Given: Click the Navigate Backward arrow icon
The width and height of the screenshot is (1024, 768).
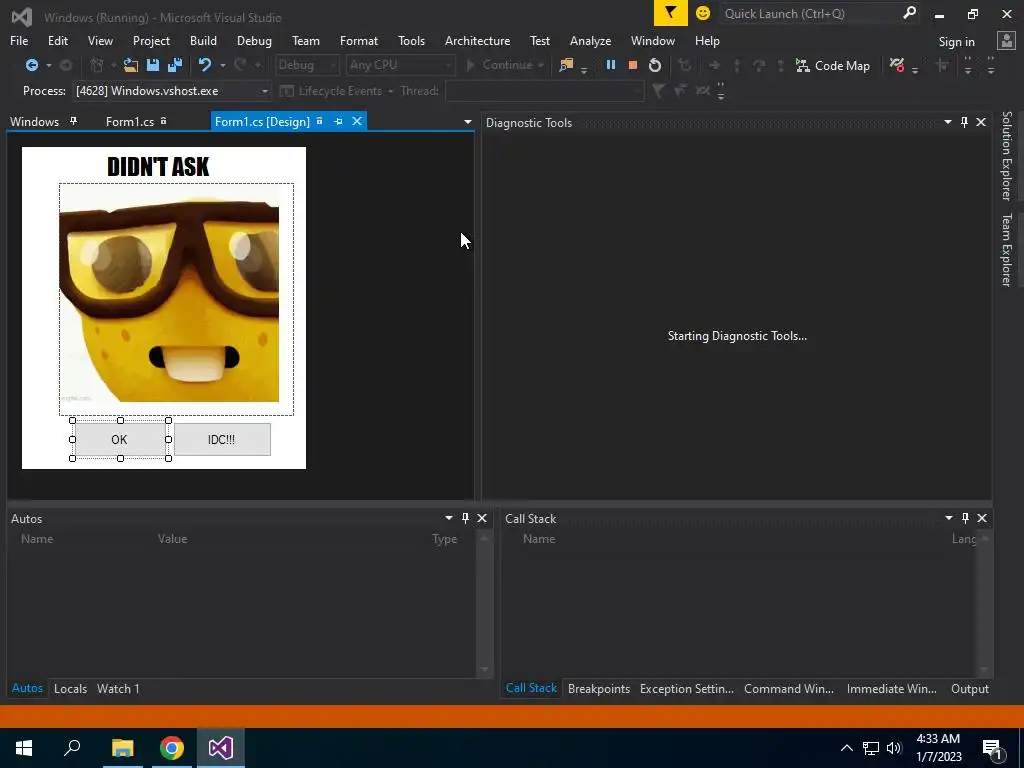Looking at the screenshot, I should (x=31, y=65).
